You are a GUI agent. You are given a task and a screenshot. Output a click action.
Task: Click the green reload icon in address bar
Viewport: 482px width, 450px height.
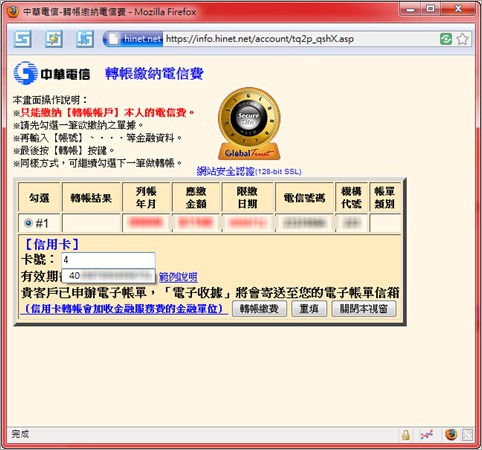click(x=446, y=39)
